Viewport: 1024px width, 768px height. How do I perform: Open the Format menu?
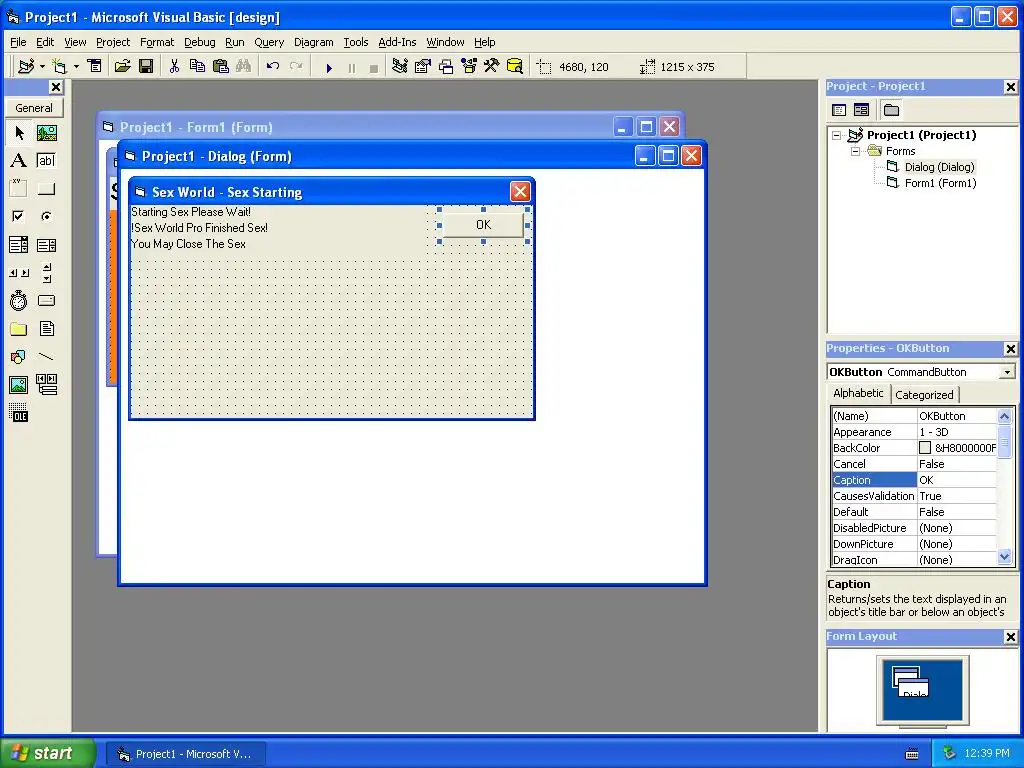157,42
